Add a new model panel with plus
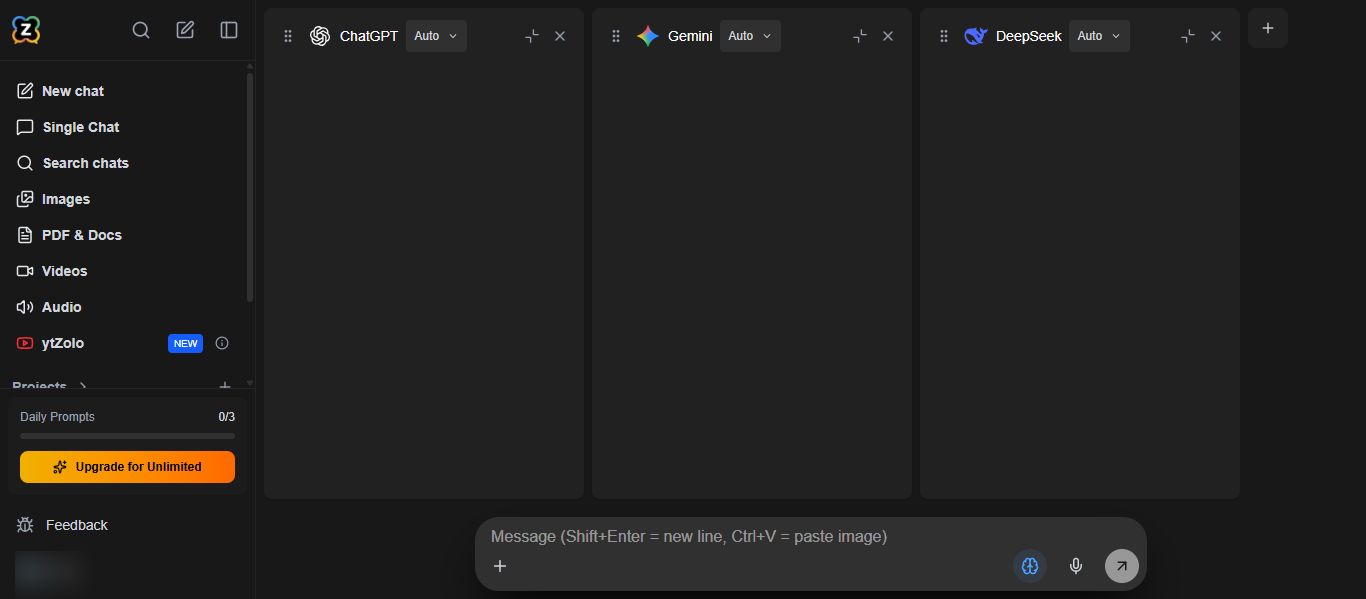The height and width of the screenshot is (599, 1366). (x=1267, y=28)
